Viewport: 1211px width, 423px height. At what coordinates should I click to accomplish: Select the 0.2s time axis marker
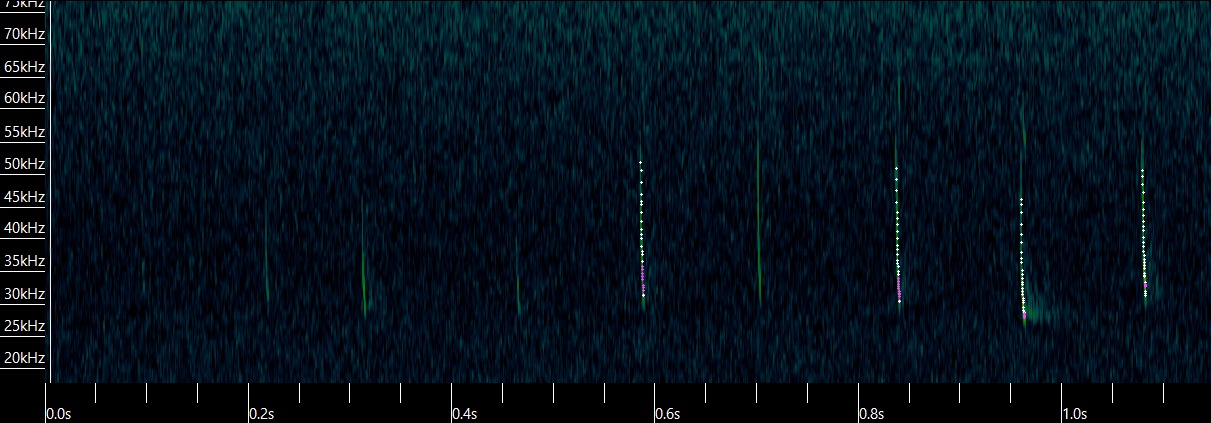click(x=262, y=413)
